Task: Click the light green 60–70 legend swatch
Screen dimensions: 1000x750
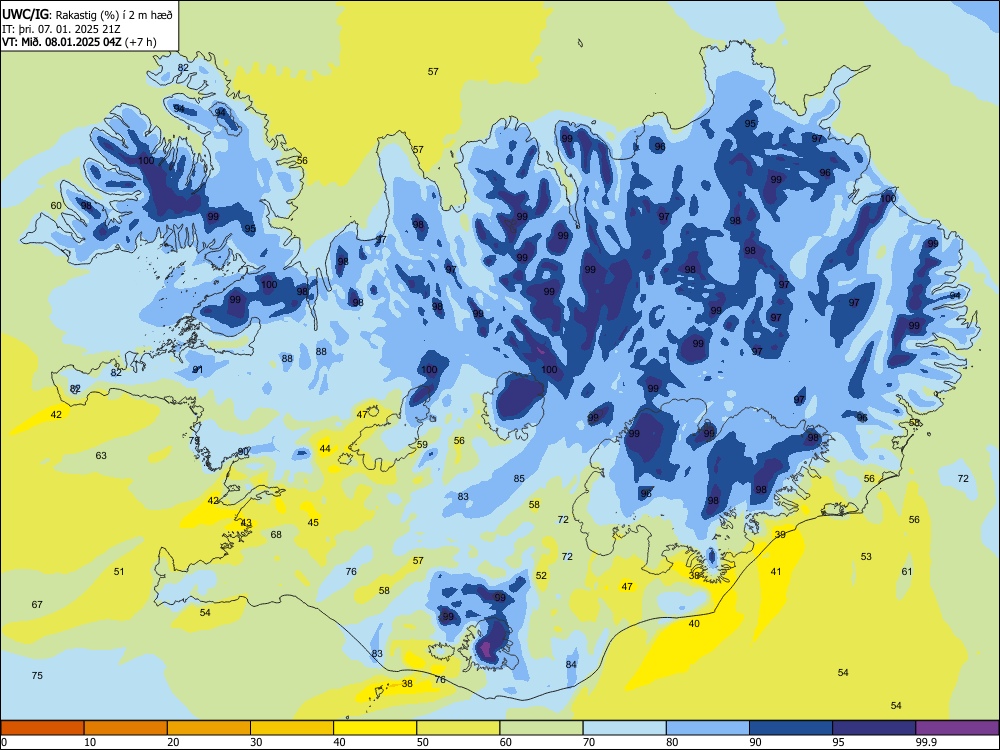Action: tap(541, 728)
